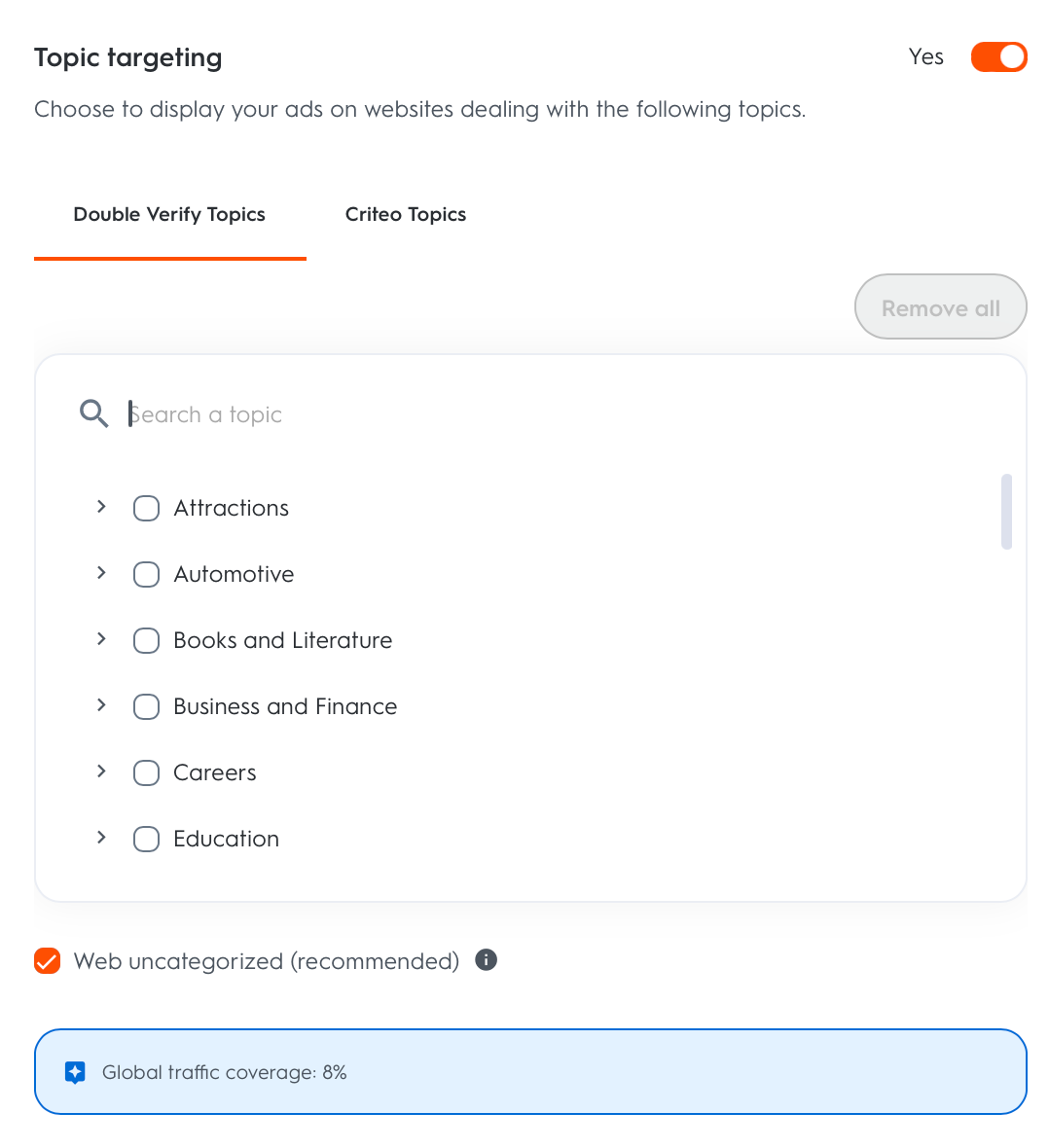Expand the Business and Finance chevron

click(x=101, y=705)
